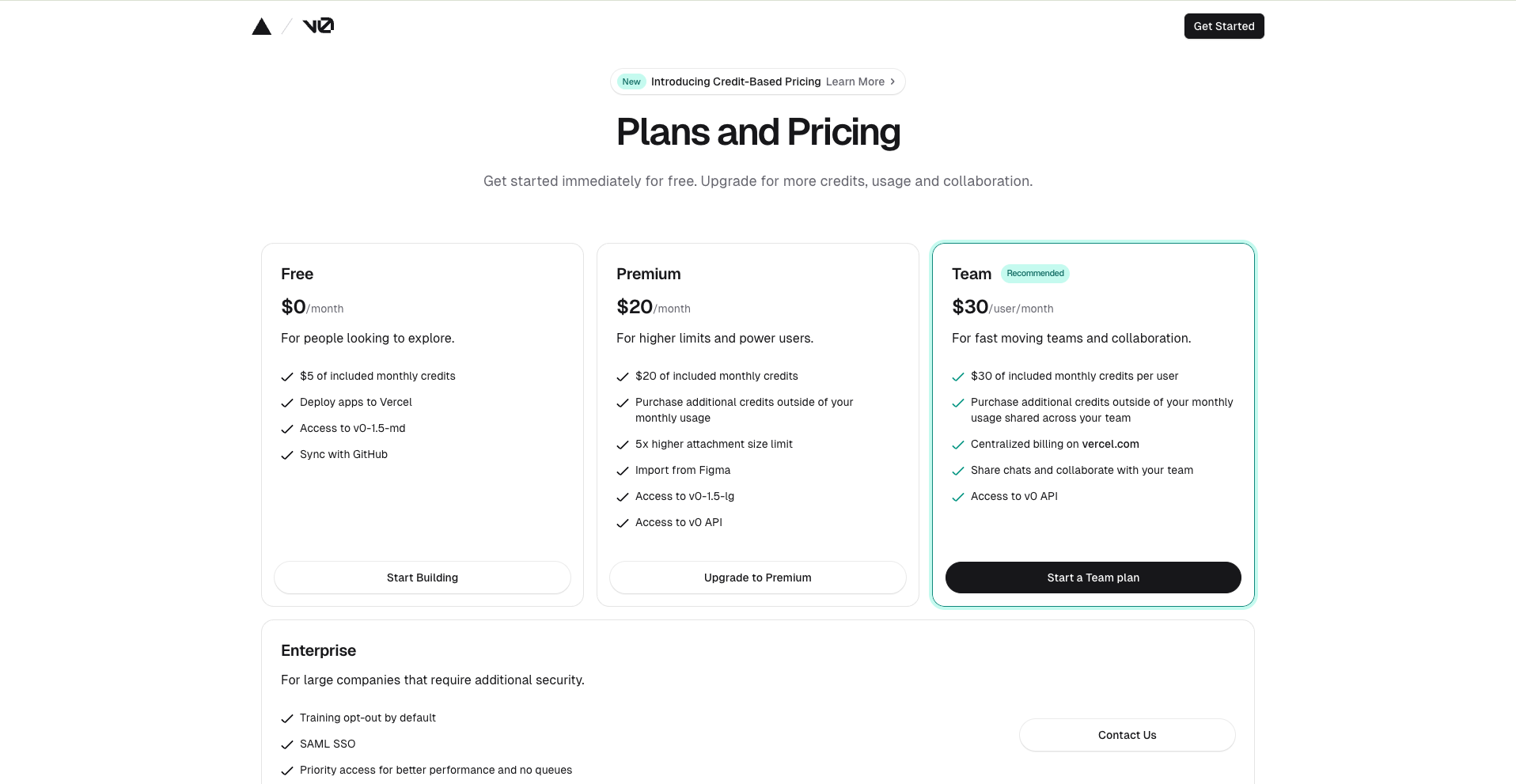Click Get Started button in header

click(x=1224, y=26)
